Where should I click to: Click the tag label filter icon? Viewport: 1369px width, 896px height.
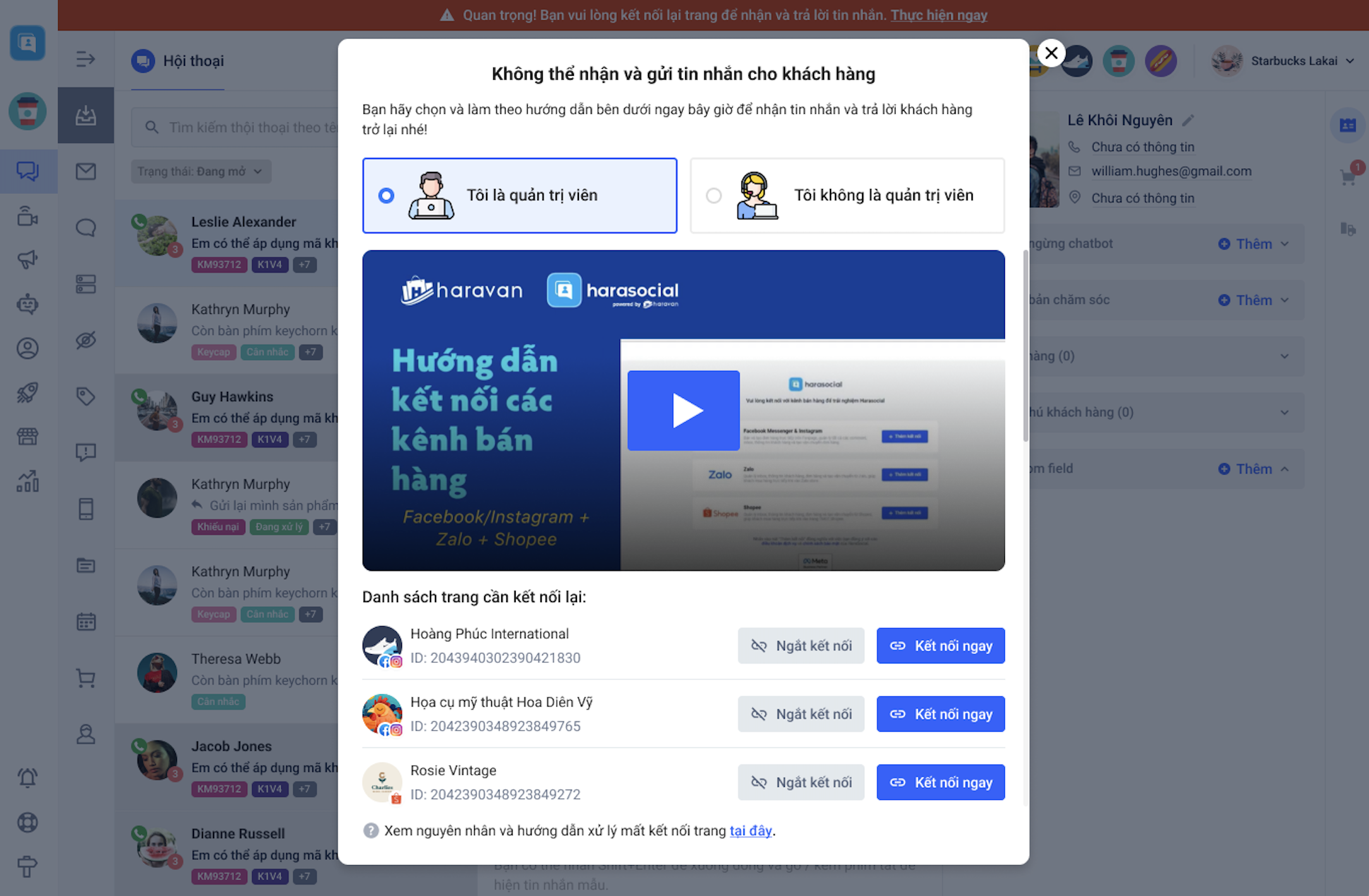(x=86, y=396)
